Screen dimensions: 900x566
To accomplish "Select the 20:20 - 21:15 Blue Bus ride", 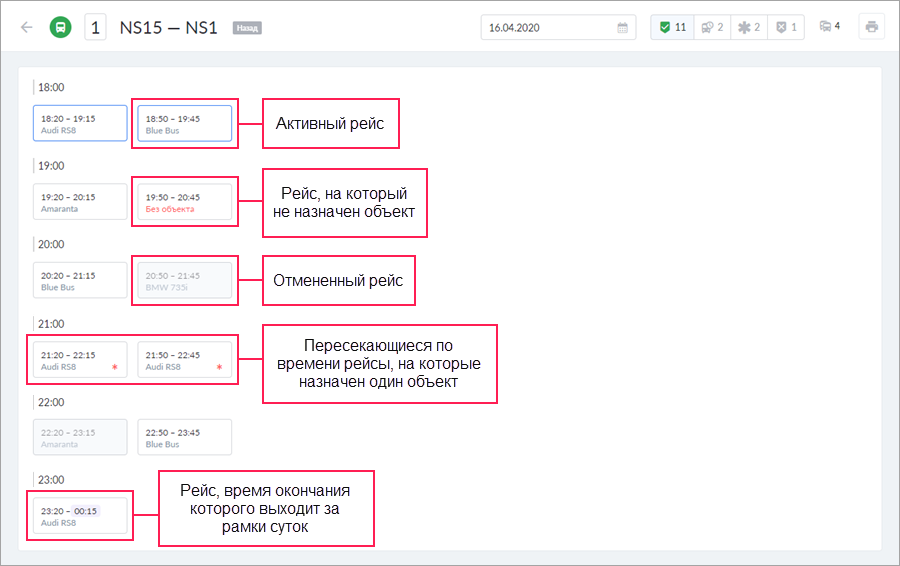I will 80,280.
